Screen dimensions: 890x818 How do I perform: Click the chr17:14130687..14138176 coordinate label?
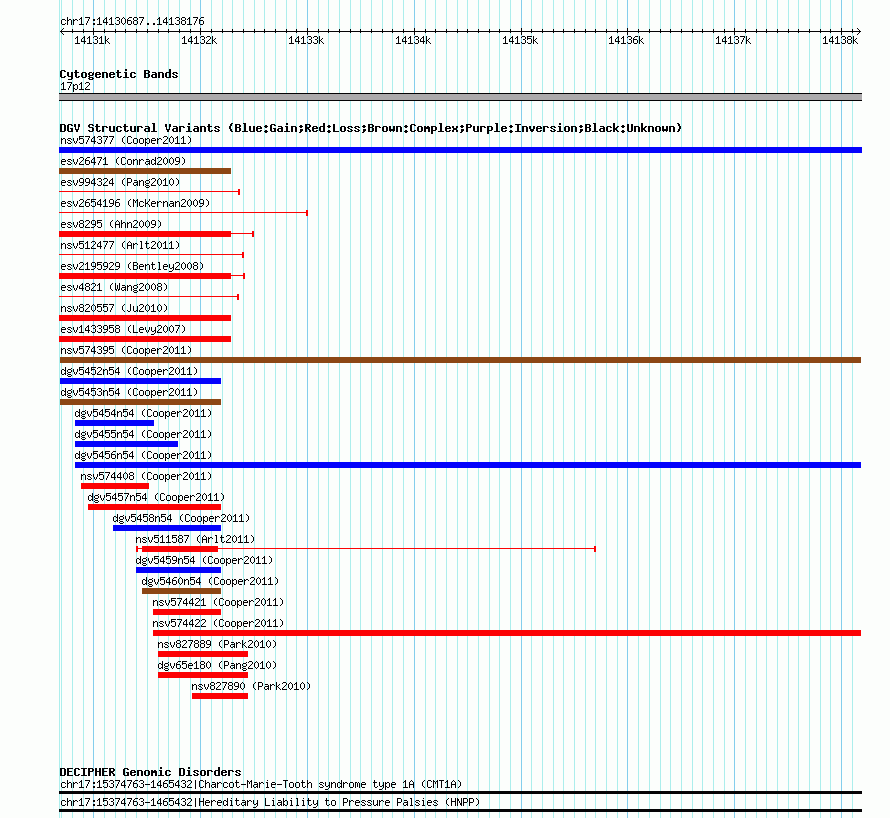tap(132, 21)
